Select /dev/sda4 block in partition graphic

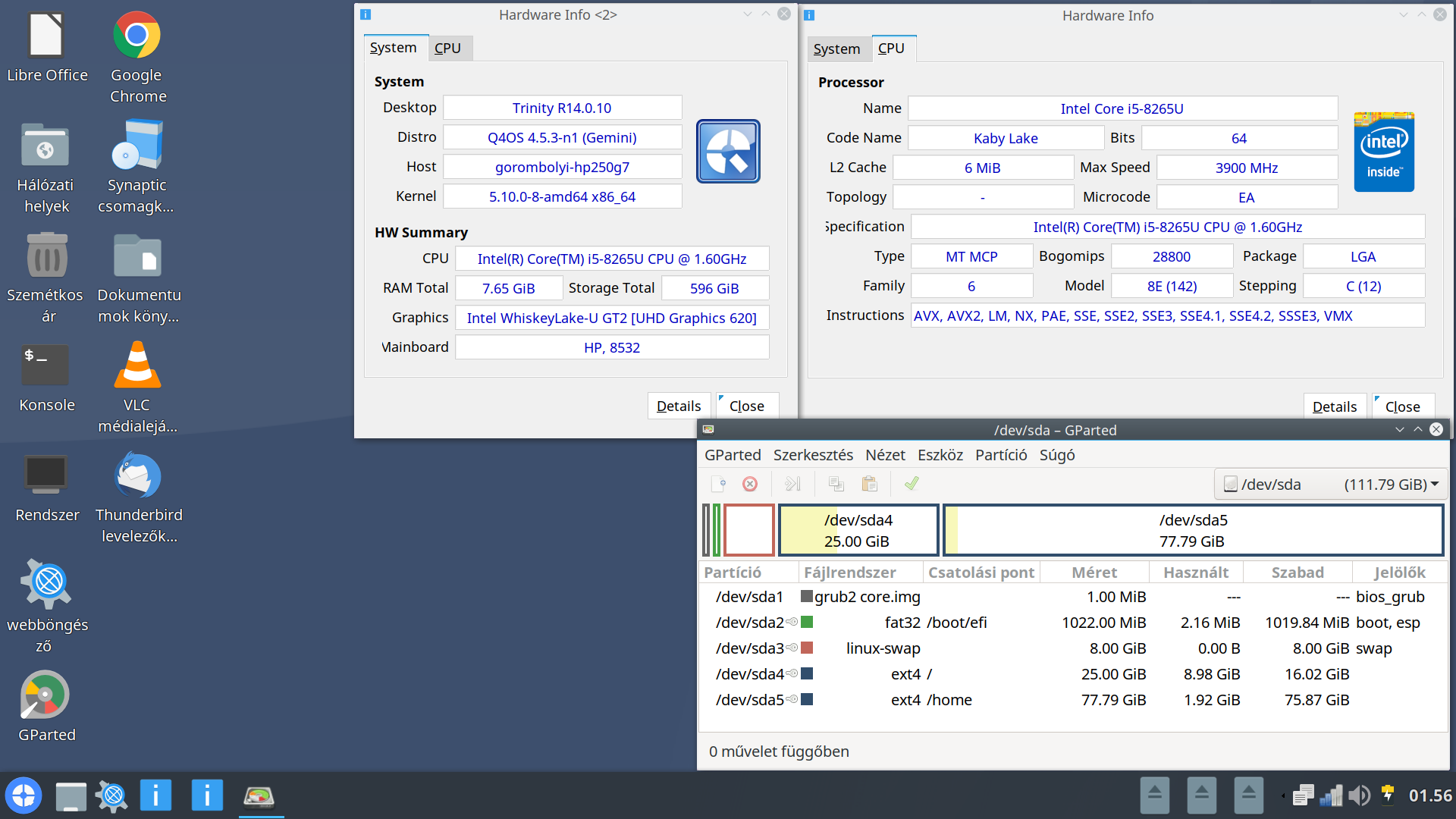[x=858, y=530]
